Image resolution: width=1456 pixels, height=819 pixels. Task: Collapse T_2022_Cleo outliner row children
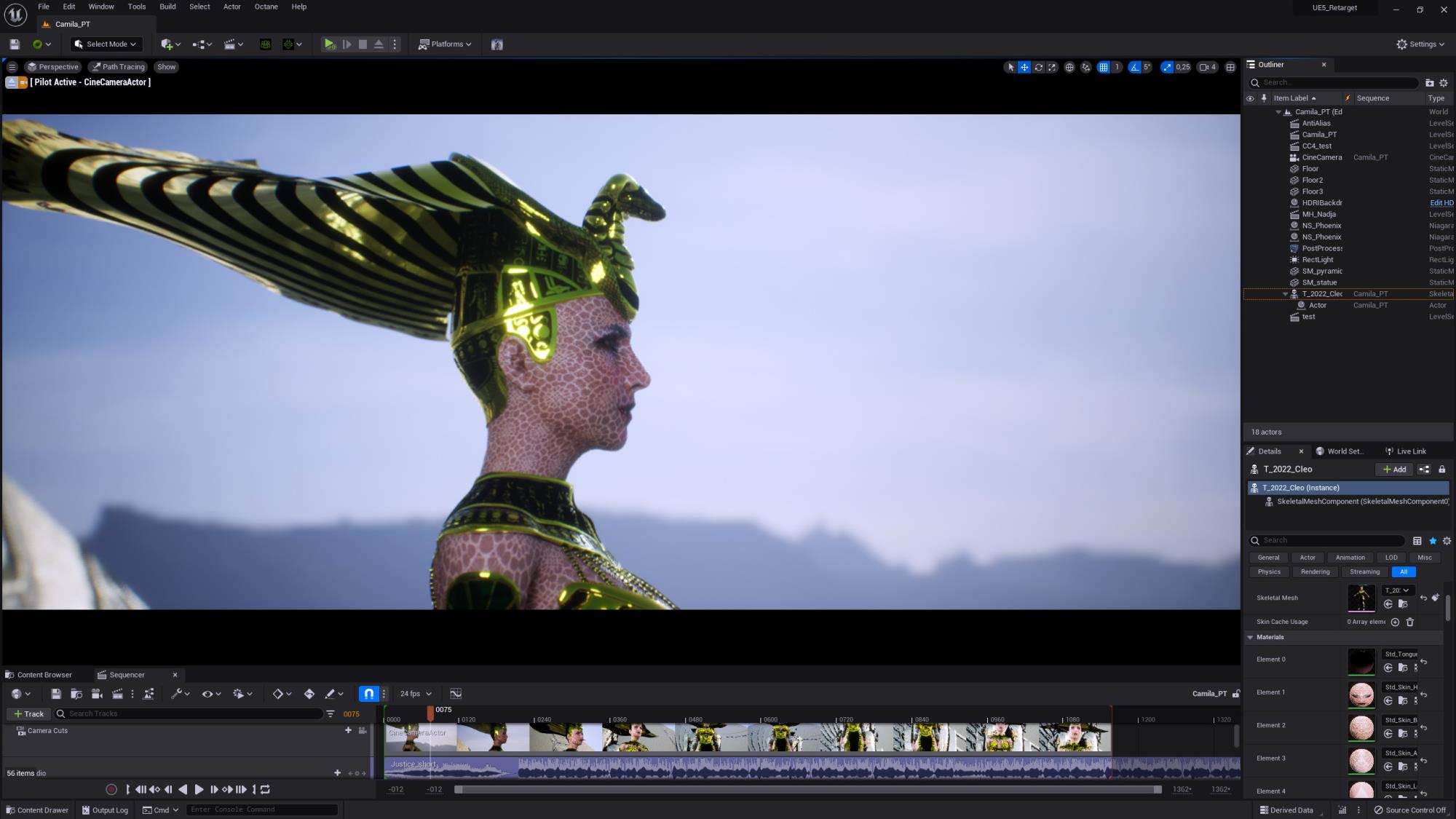[1286, 294]
